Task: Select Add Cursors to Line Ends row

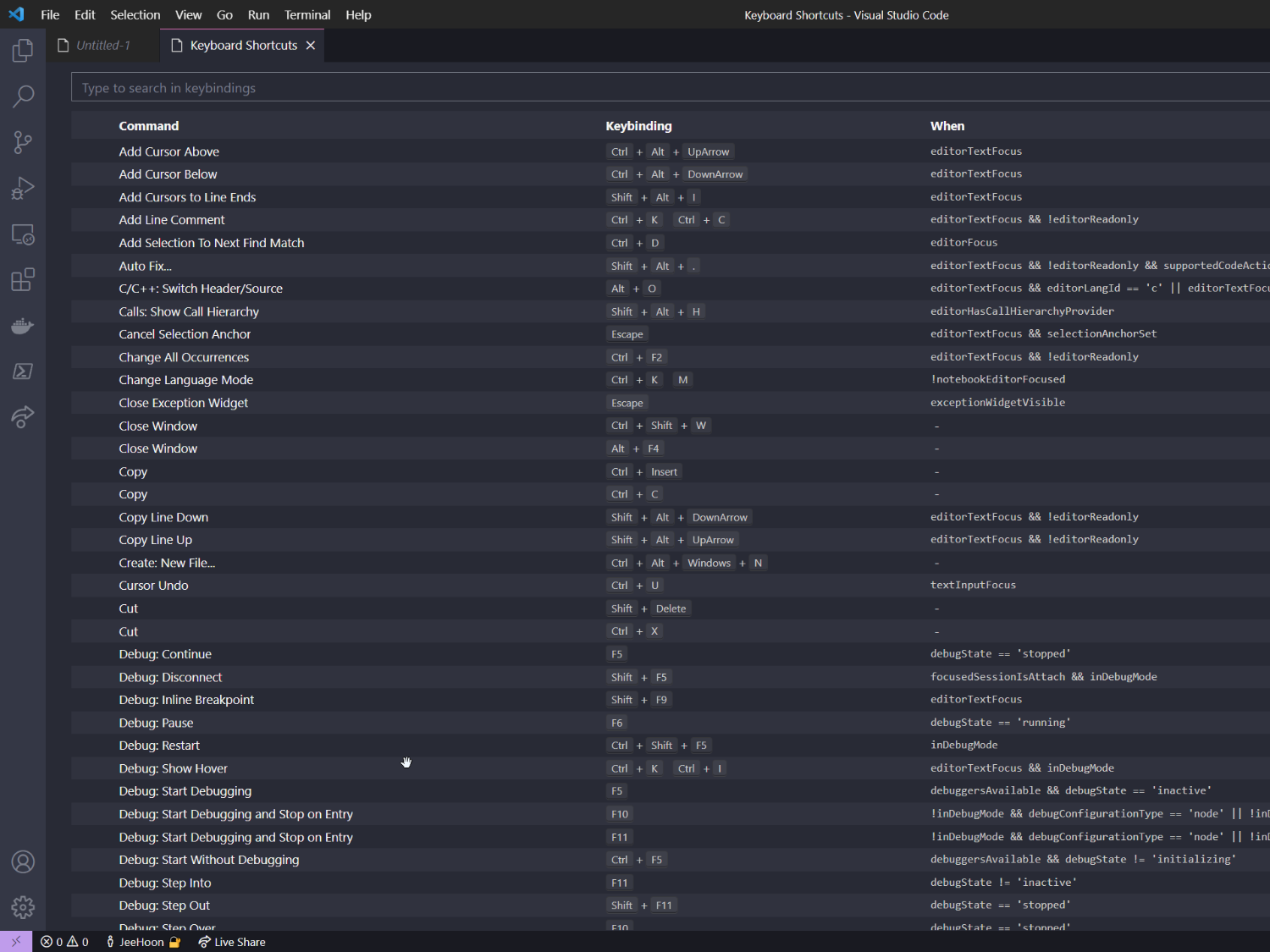Action: point(671,197)
